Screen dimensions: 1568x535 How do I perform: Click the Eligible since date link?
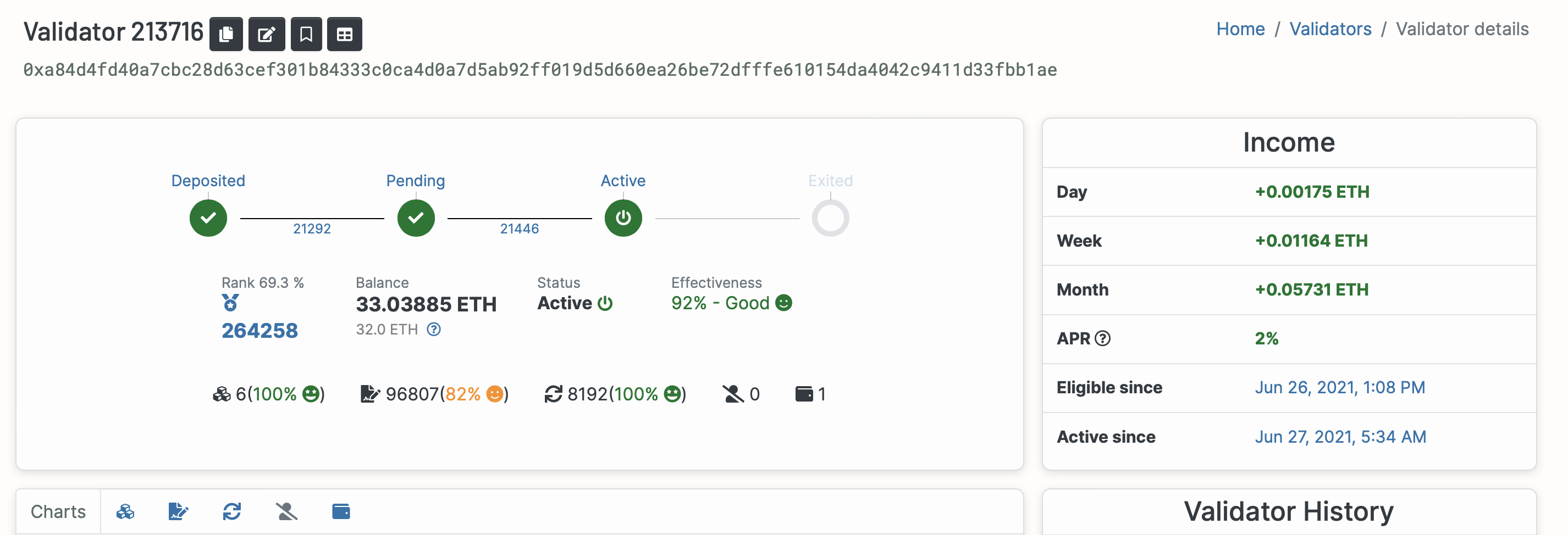(1340, 388)
